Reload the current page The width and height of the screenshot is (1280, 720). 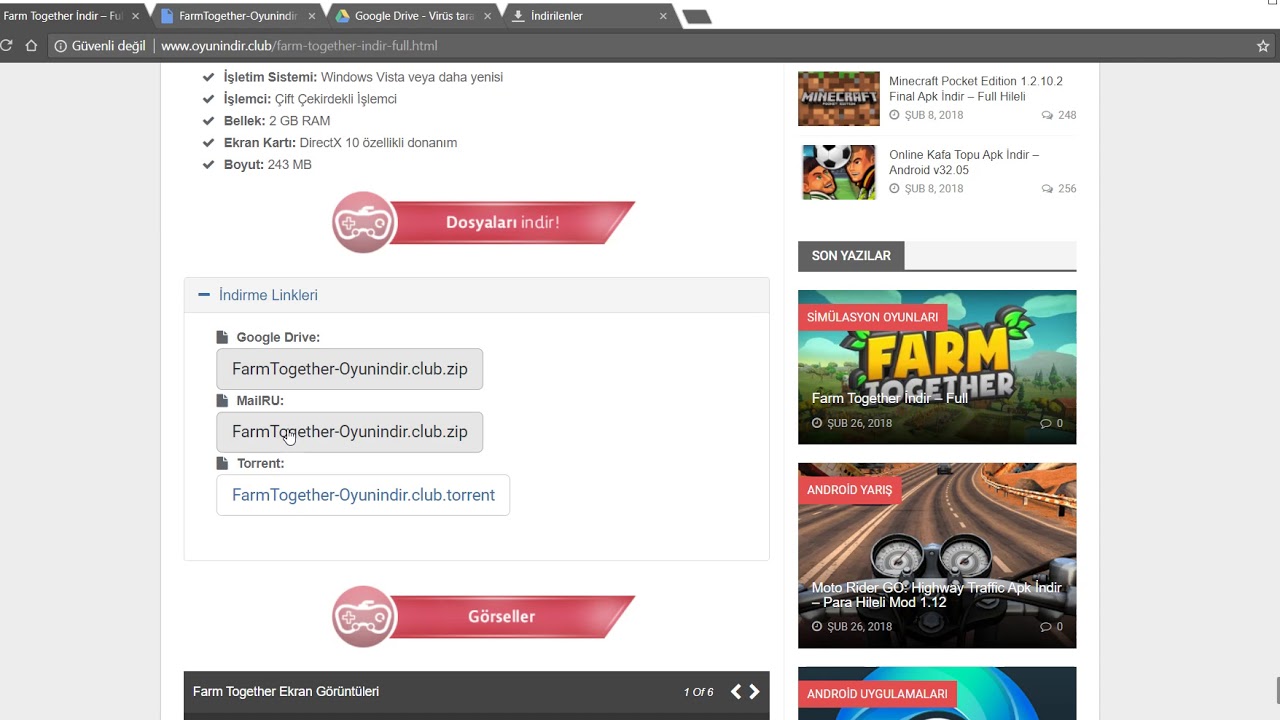7,46
